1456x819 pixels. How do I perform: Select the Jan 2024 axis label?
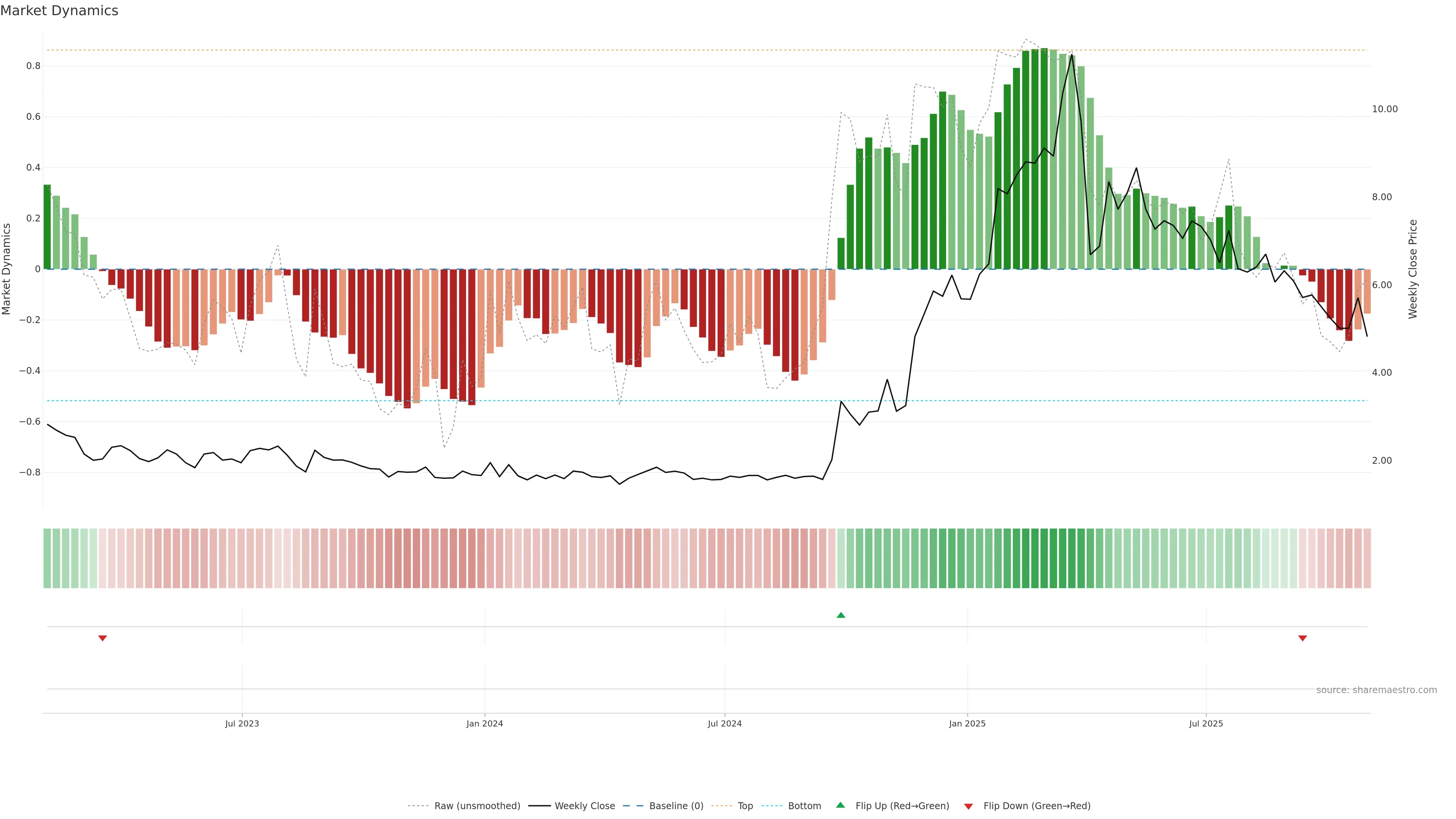485,723
